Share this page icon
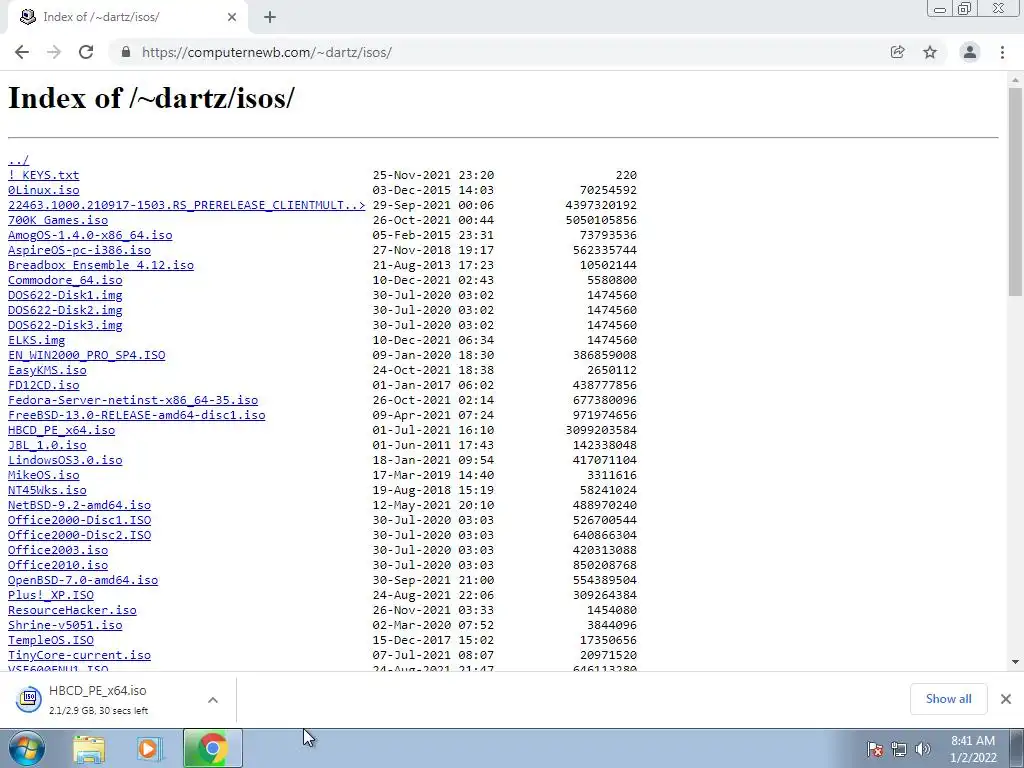Image resolution: width=1024 pixels, height=768 pixels. click(897, 52)
